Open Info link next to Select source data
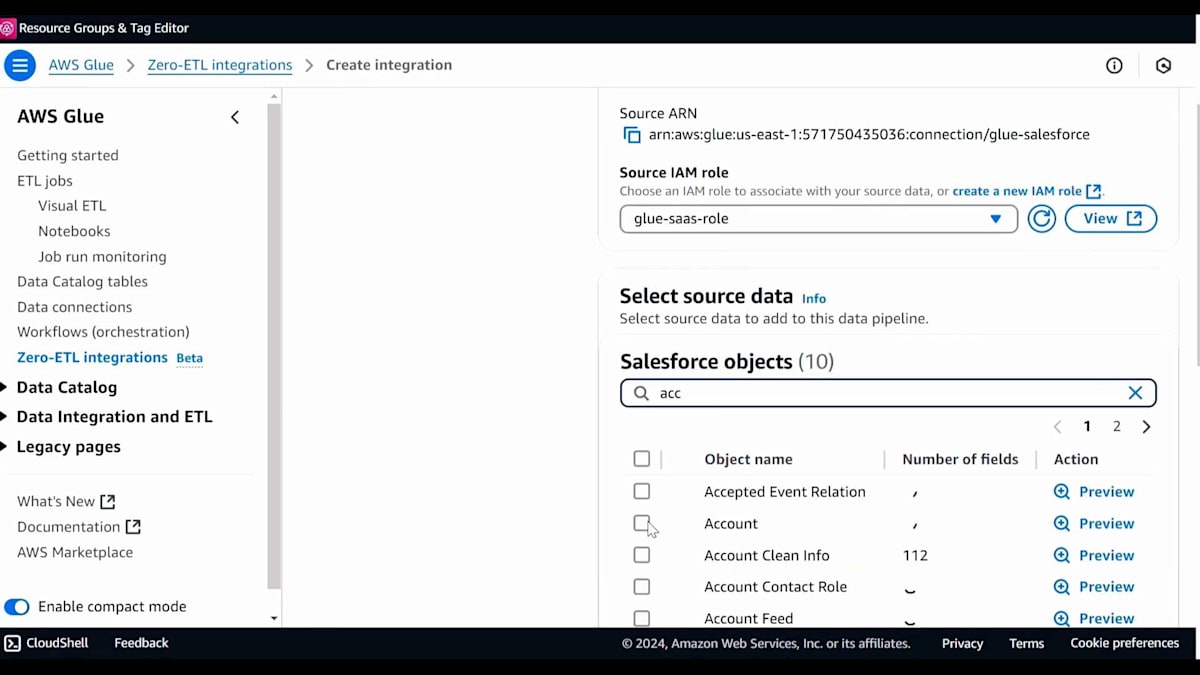Viewport: 1200px width, 675px height. coord(814,298)
